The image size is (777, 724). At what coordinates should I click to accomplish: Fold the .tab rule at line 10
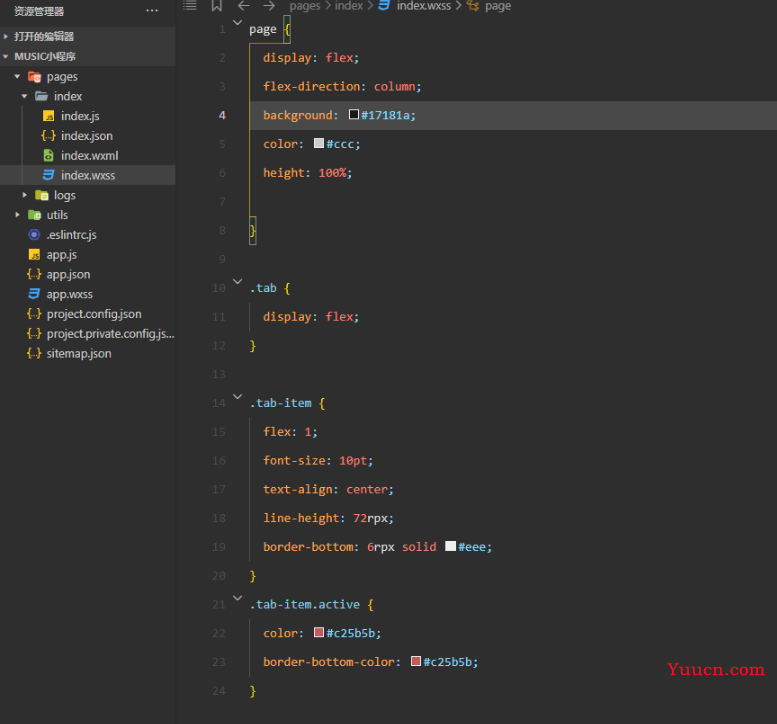coord(238,281)
